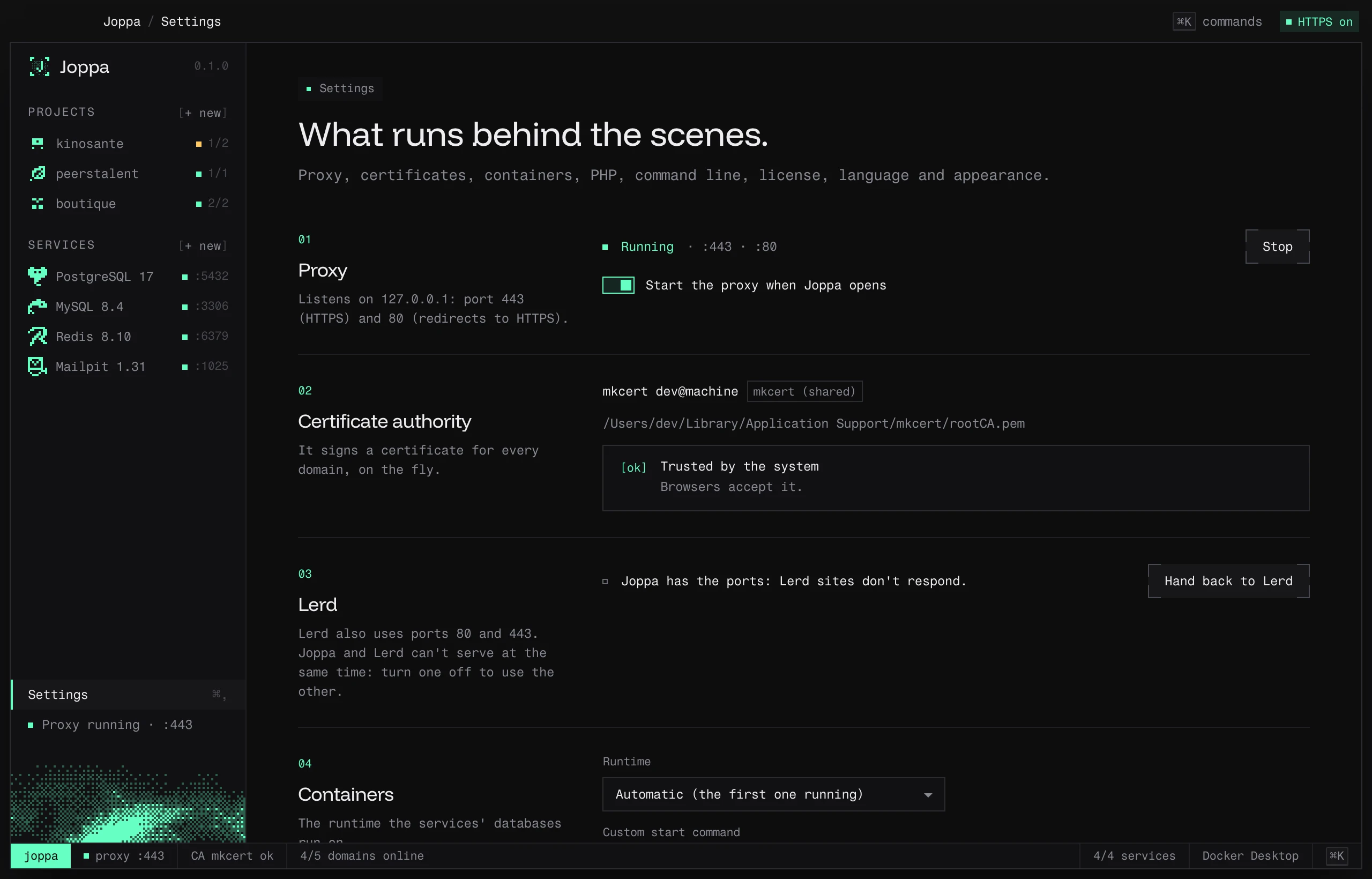Click the joppa status bar tag
This screenshot has height=879, width=1372.
click(41, 855)
